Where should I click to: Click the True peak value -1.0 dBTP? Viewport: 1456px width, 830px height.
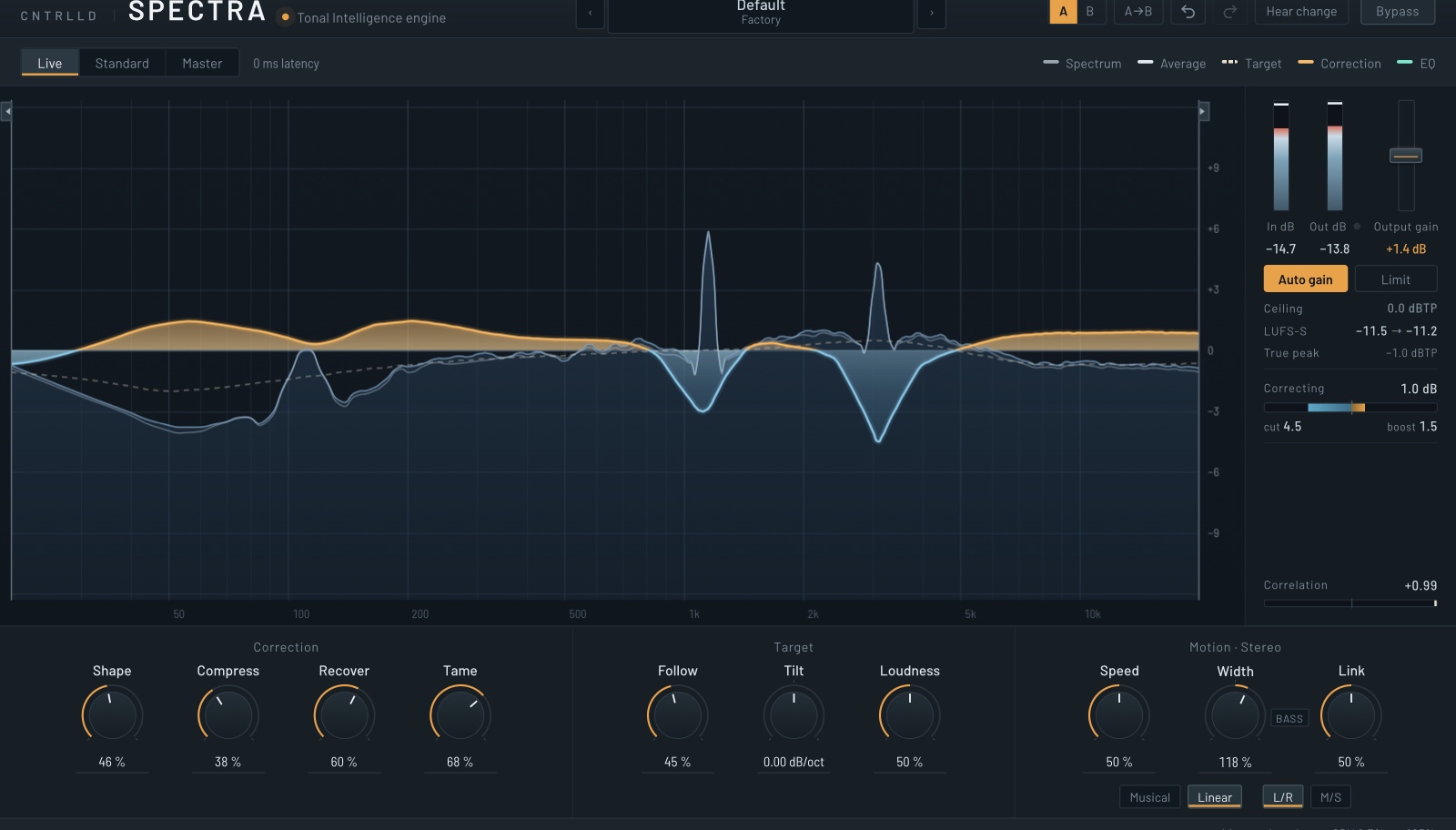coord(1411,353)
